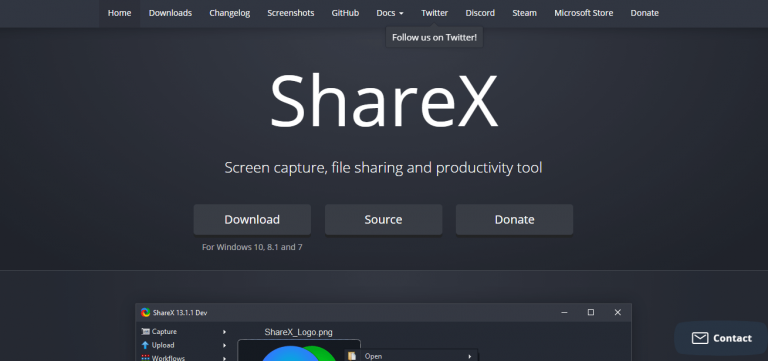
Task: Click the envelope icon in Contact widget
Action: click(x=700, y=338)
